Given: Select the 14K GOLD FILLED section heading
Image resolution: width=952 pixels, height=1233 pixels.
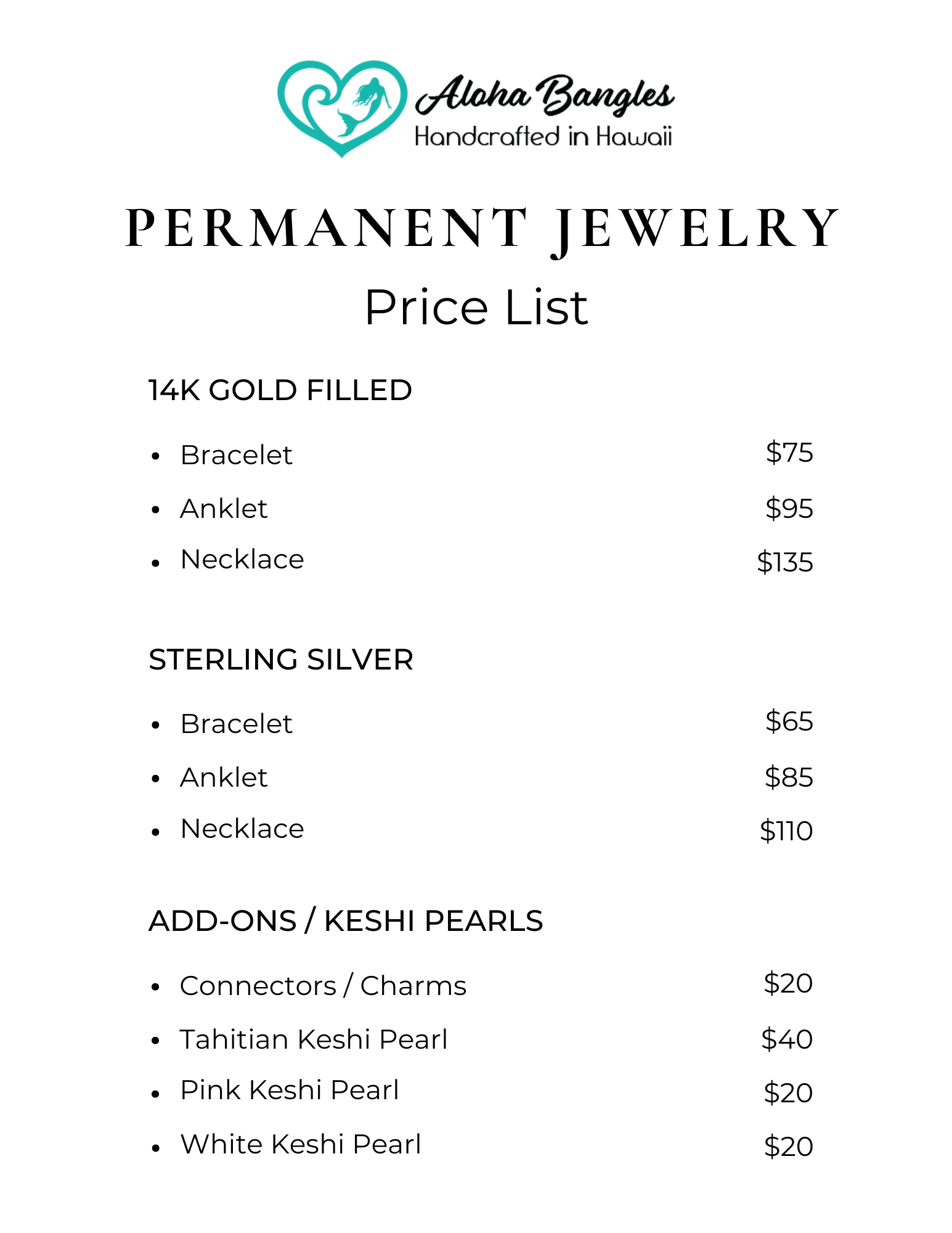Looking at the screenshot, I should pyautogui.click(x=280, y=390).
